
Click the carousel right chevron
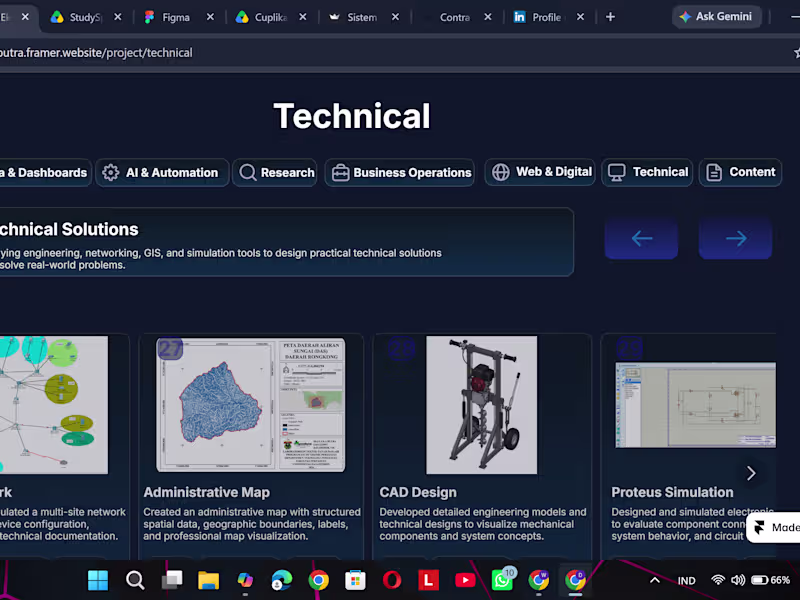tap(751, 473)
